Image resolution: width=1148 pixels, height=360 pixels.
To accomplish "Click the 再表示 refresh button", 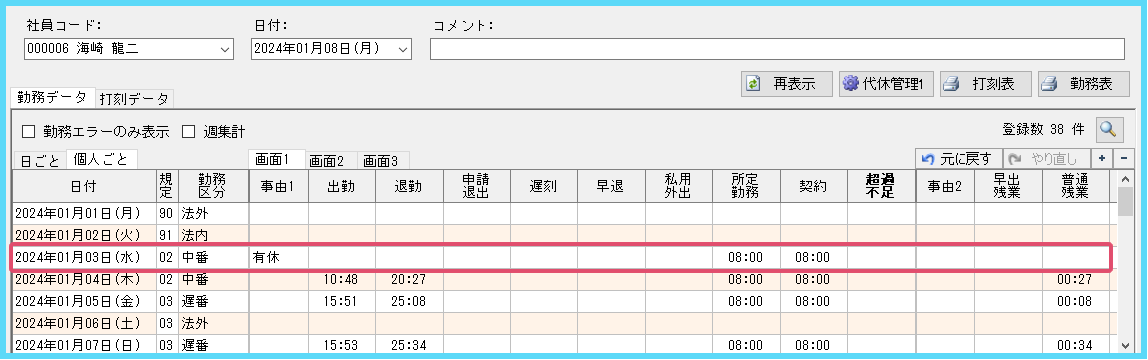I will 787,84.
